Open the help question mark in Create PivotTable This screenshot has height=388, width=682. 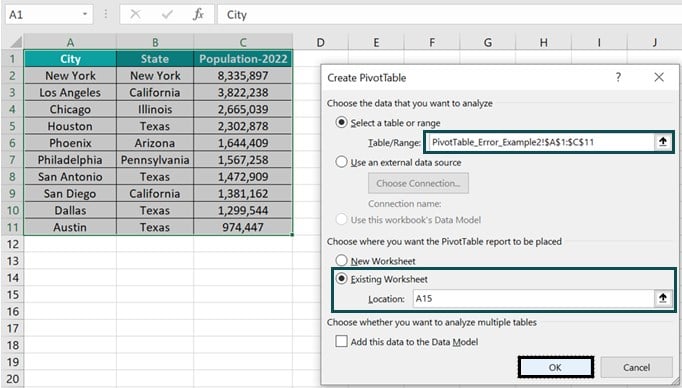[x=618, y=77]
